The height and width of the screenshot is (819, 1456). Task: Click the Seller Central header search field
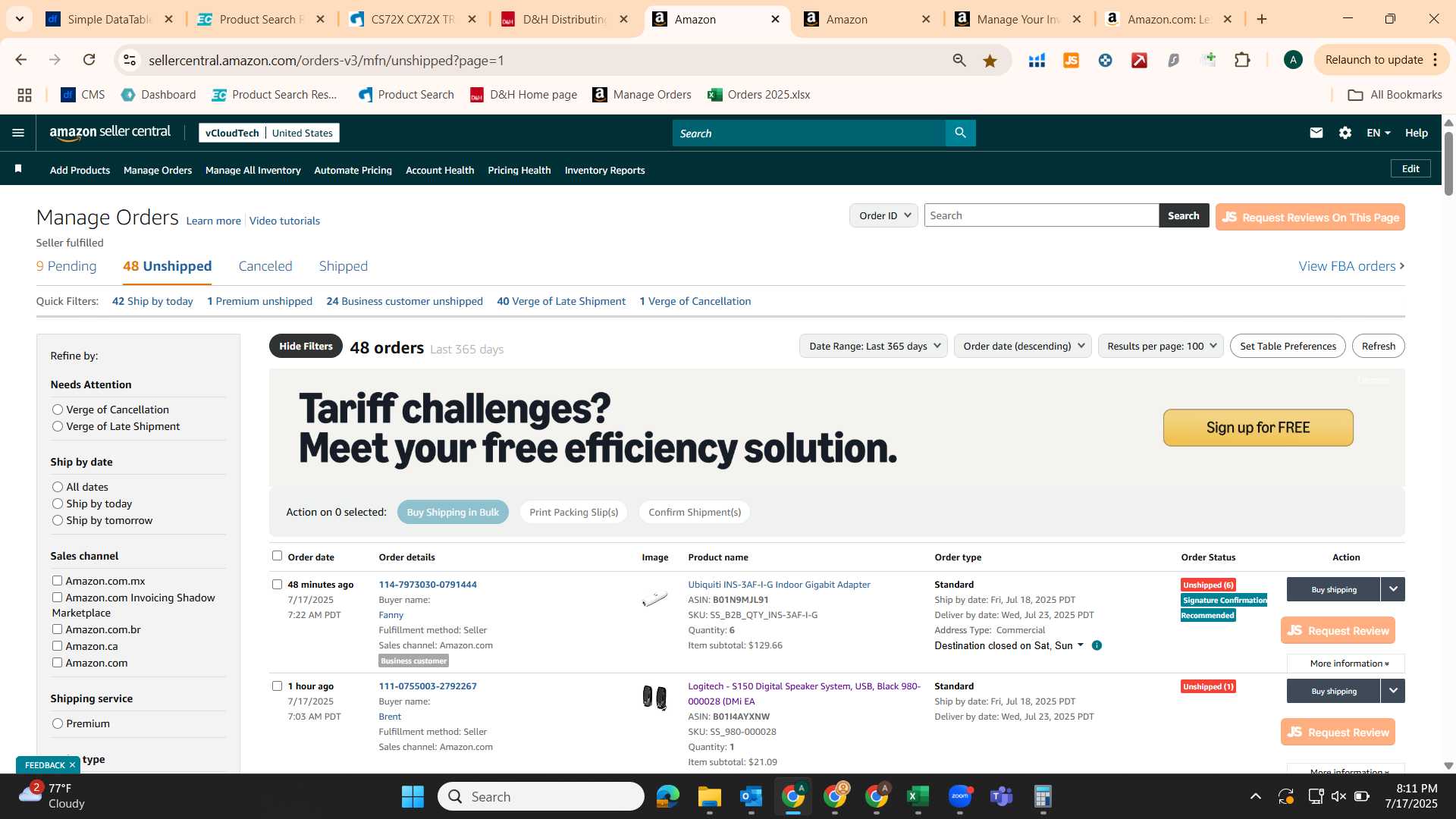tap(808, 133)
